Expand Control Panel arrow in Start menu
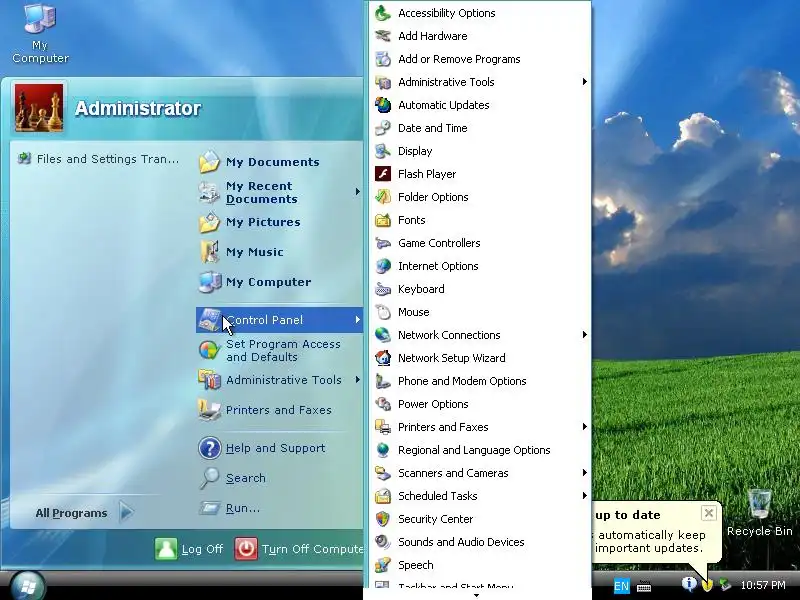 click(x=358, y=319)
